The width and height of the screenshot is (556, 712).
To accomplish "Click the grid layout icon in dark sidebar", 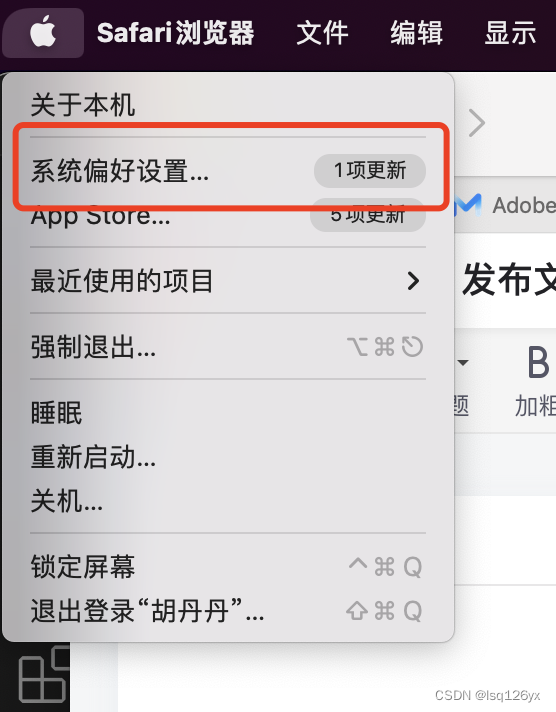I will (44, 673).
